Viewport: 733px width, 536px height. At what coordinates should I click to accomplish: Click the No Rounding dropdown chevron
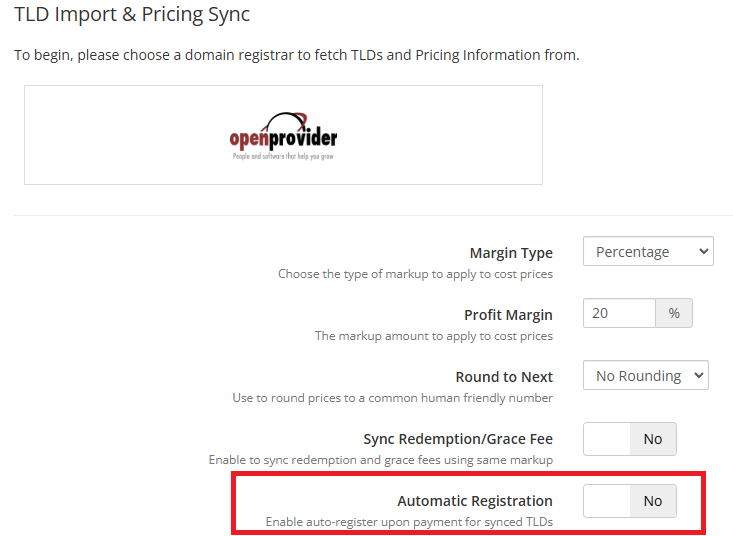698,375
